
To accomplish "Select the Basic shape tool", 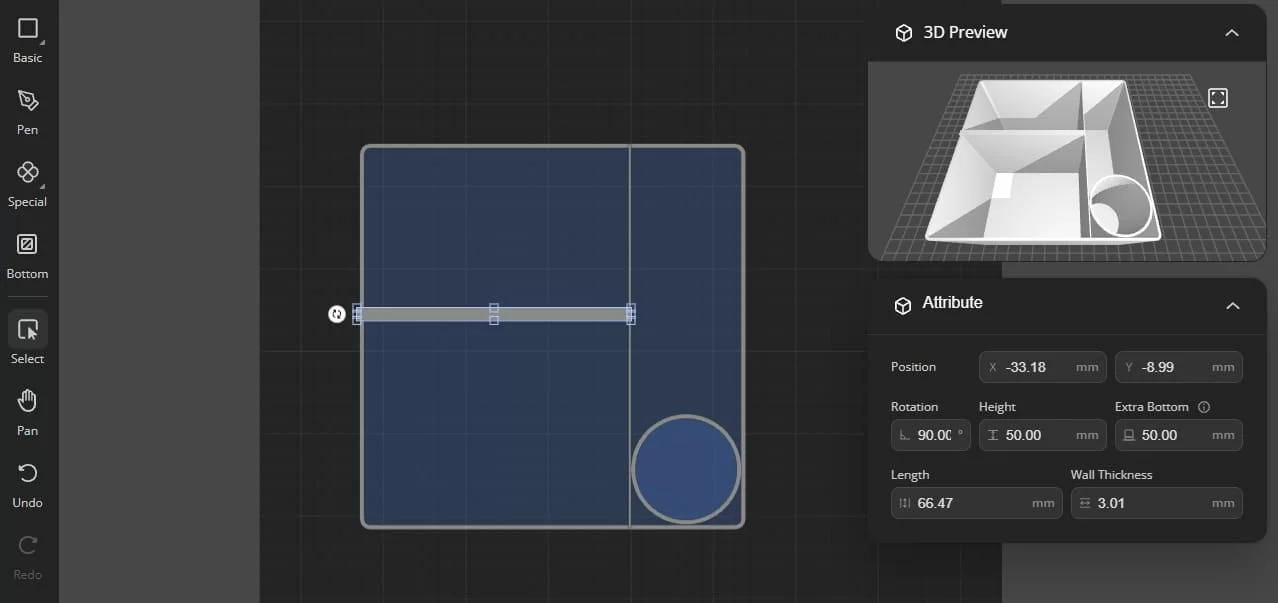I will click(x=28, y=40).
